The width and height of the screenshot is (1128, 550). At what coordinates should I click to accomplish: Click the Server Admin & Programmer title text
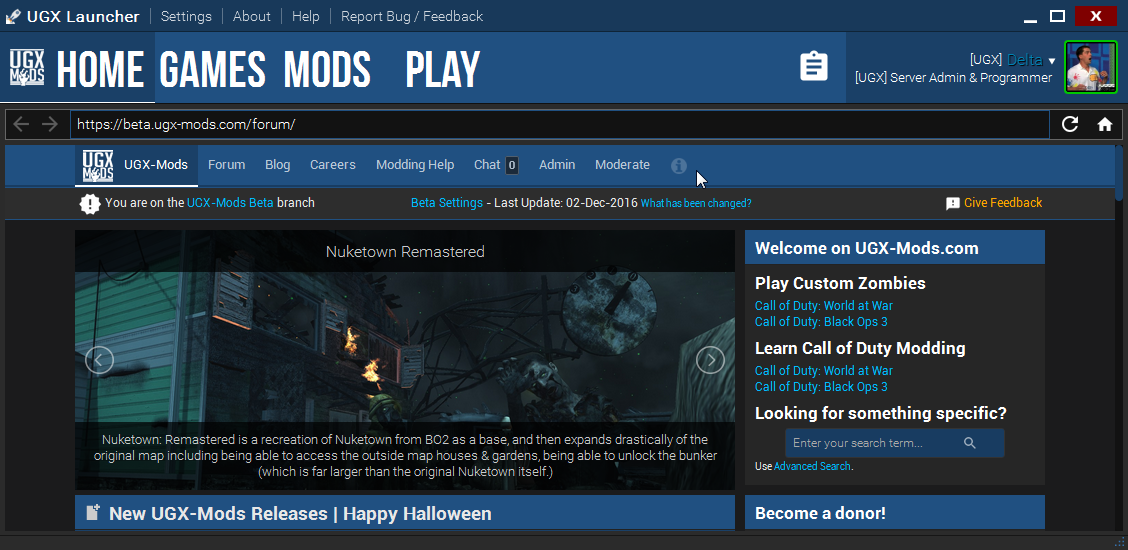[953, 78]
